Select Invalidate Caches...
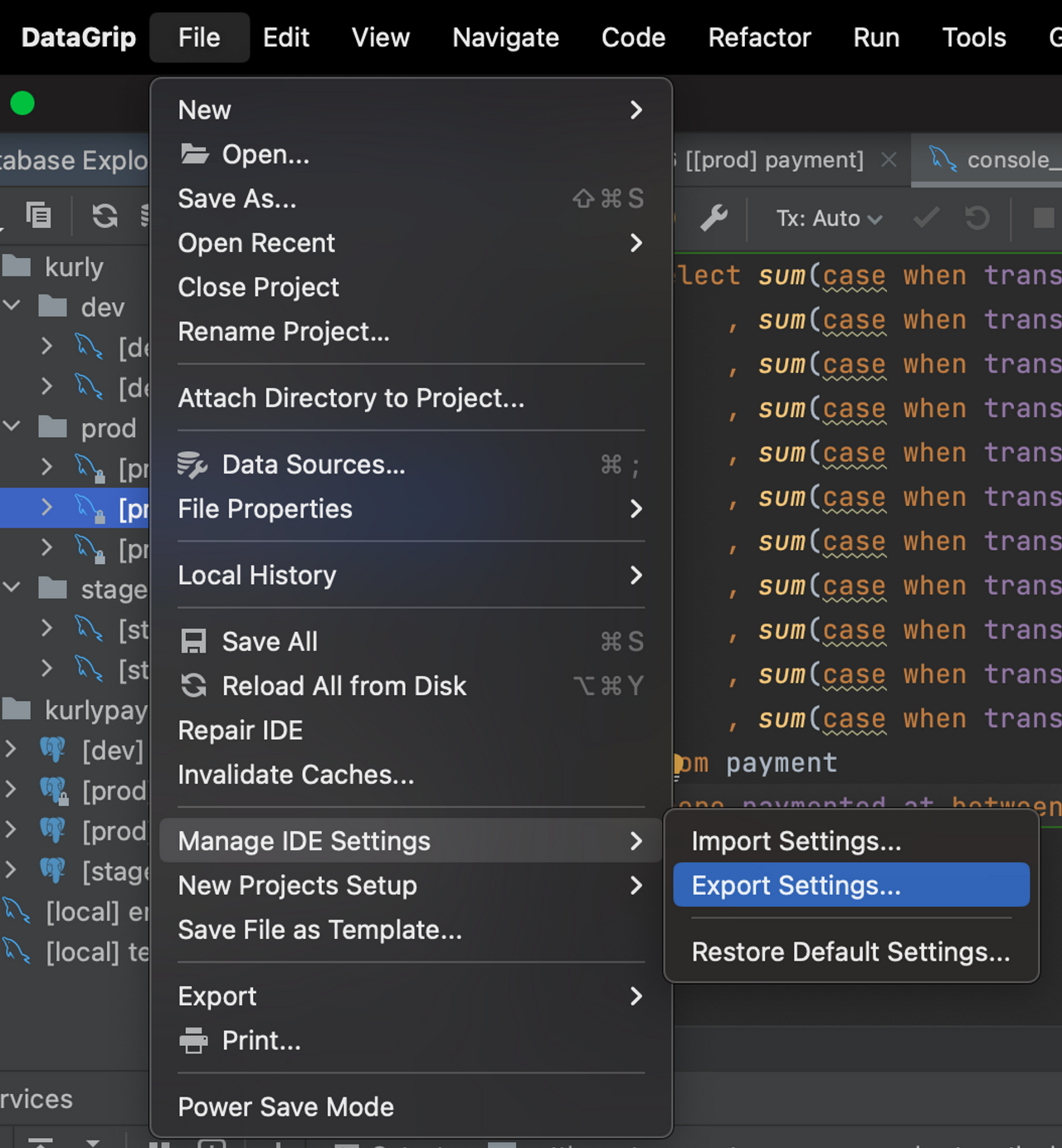This screenshot has width=1062, height=1148. pos(411,774)
